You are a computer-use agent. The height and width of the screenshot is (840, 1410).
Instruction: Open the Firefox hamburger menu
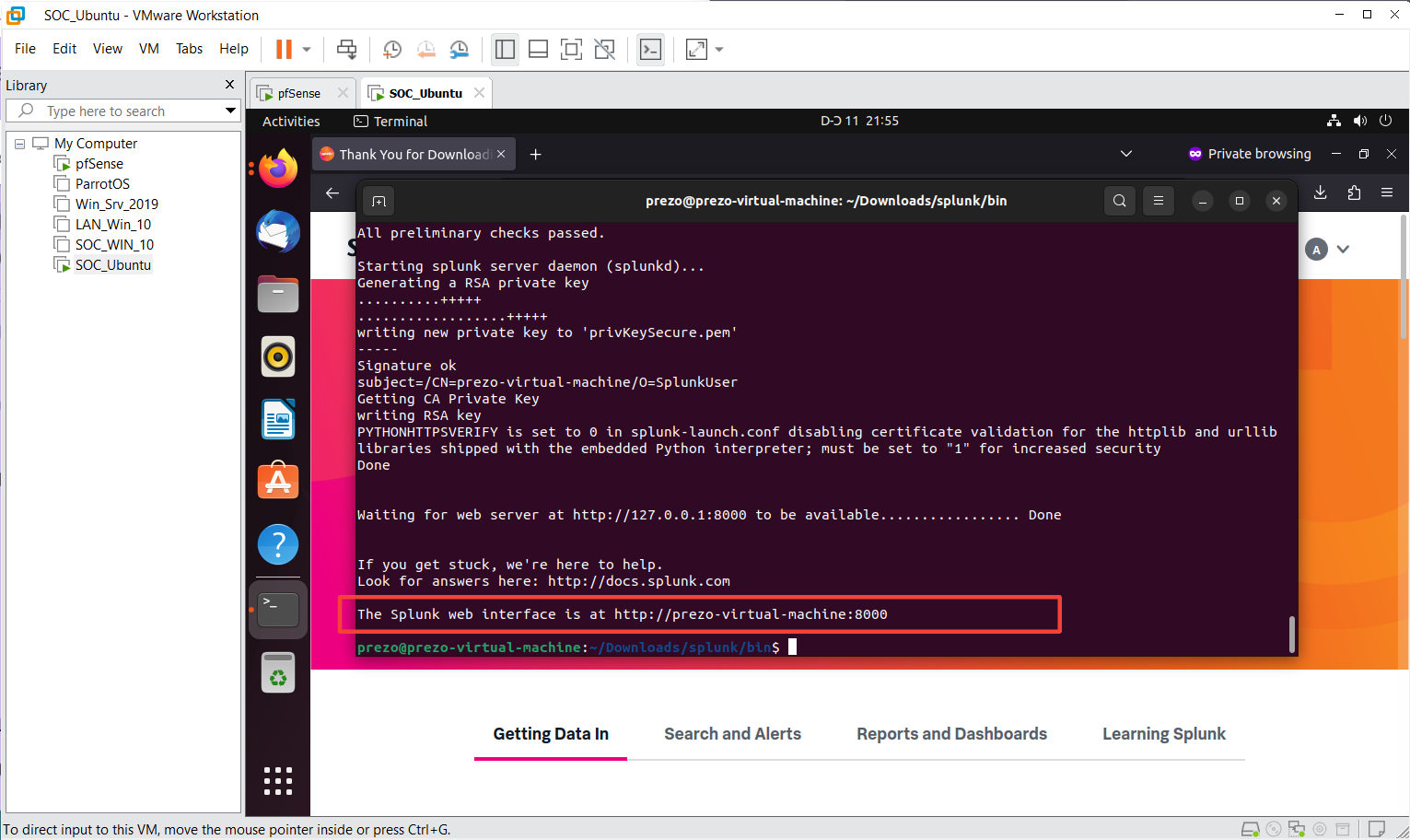pyautogui.click(x=1387, y=192)
